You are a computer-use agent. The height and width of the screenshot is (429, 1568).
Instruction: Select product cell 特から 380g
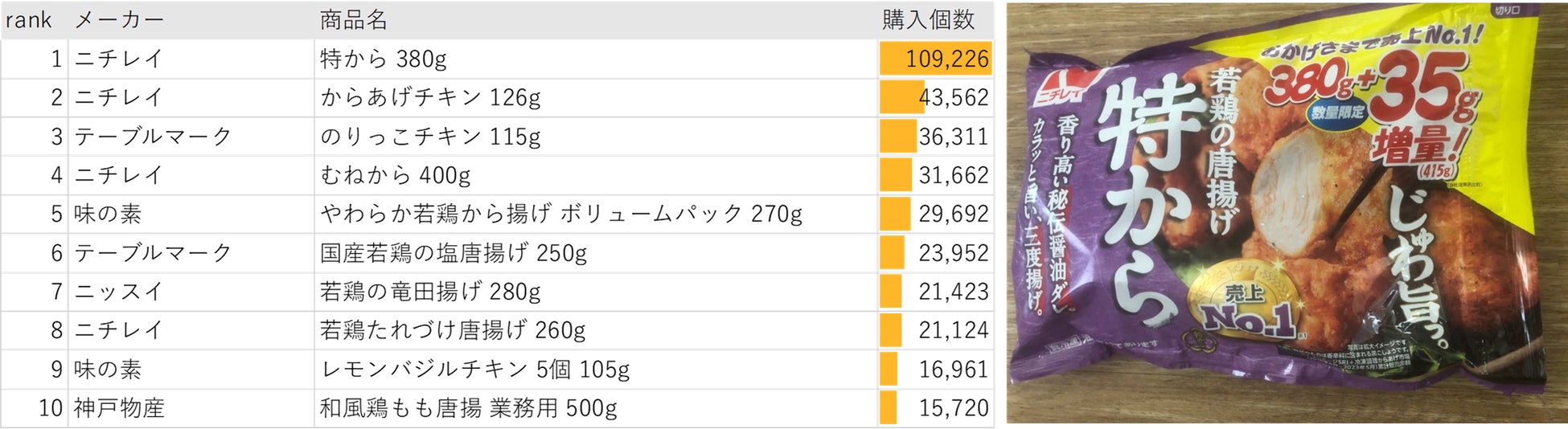point(384,59)
